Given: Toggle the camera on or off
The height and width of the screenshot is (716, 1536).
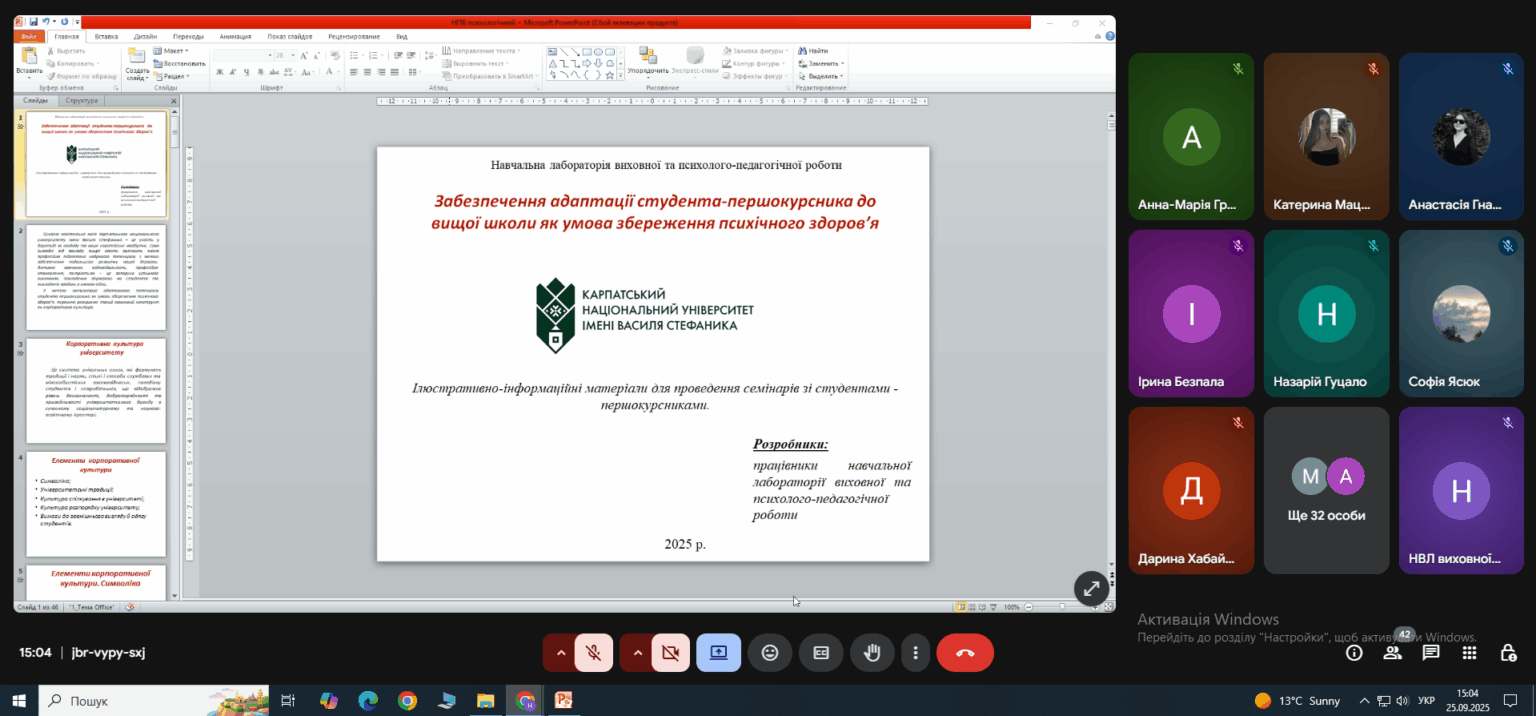Looking at the screenshot, I should point(670,652).
